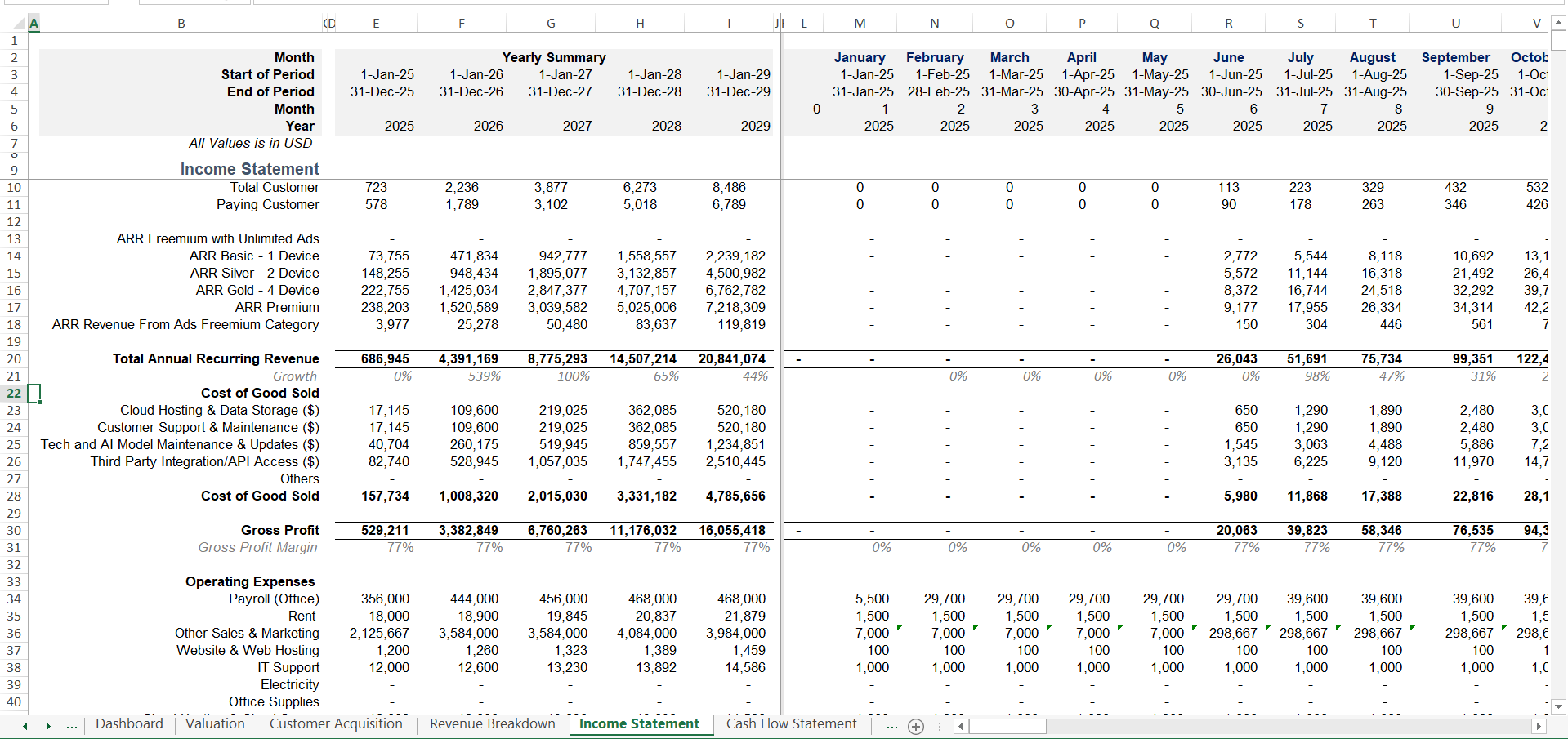
Task: Add a new sheet with plus icon
Action: (916, 726)
